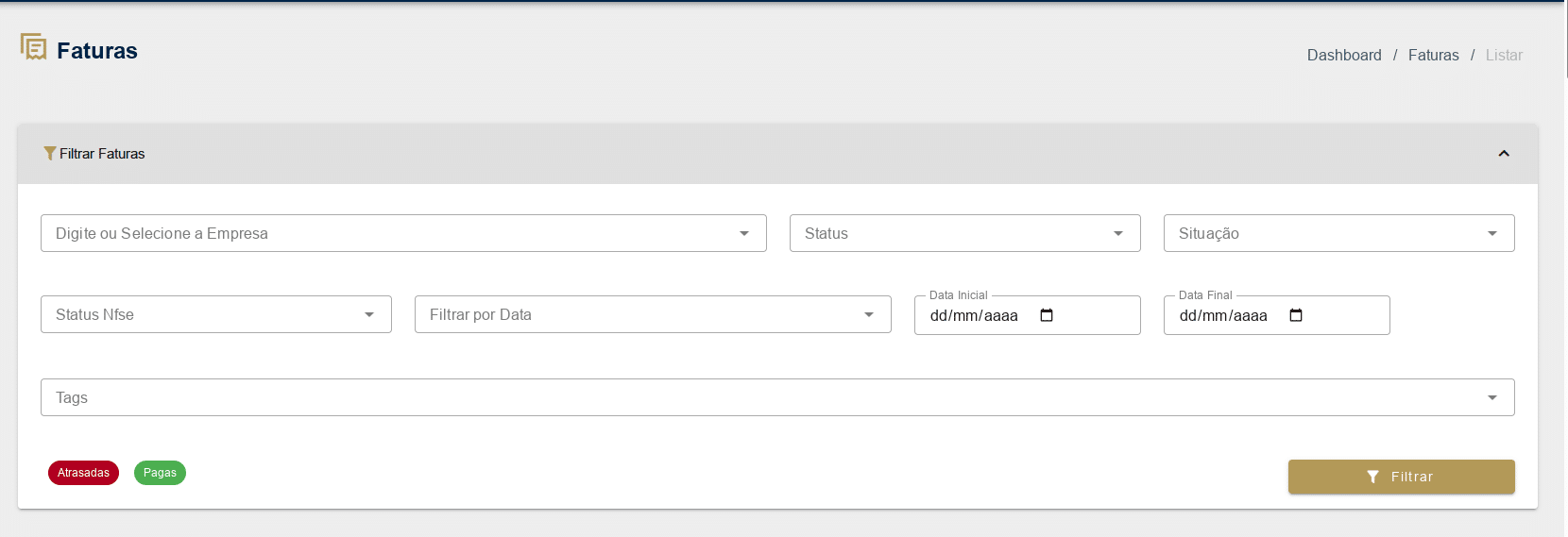The height and width of the screenshot is (537, 1568).
Task: Click the funnel icon beside Filtrar Faturas
Action: click(49, 154)
